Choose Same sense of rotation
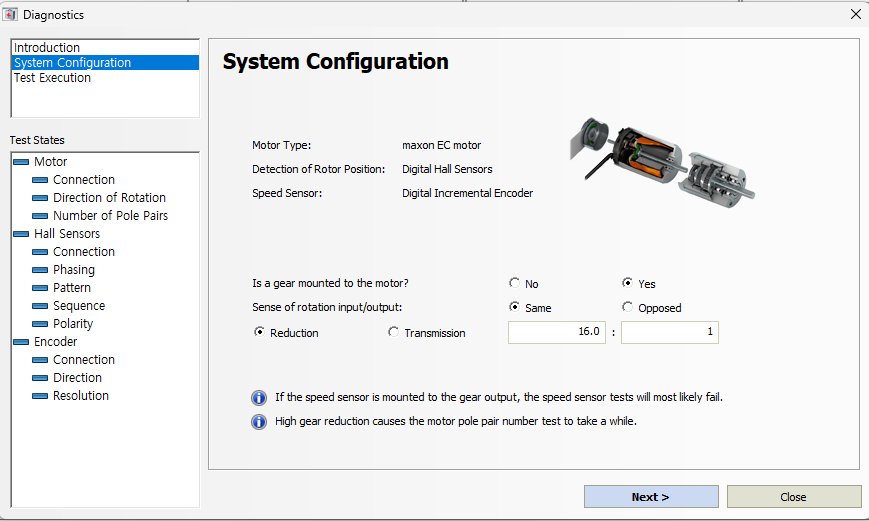 (514, 307)
